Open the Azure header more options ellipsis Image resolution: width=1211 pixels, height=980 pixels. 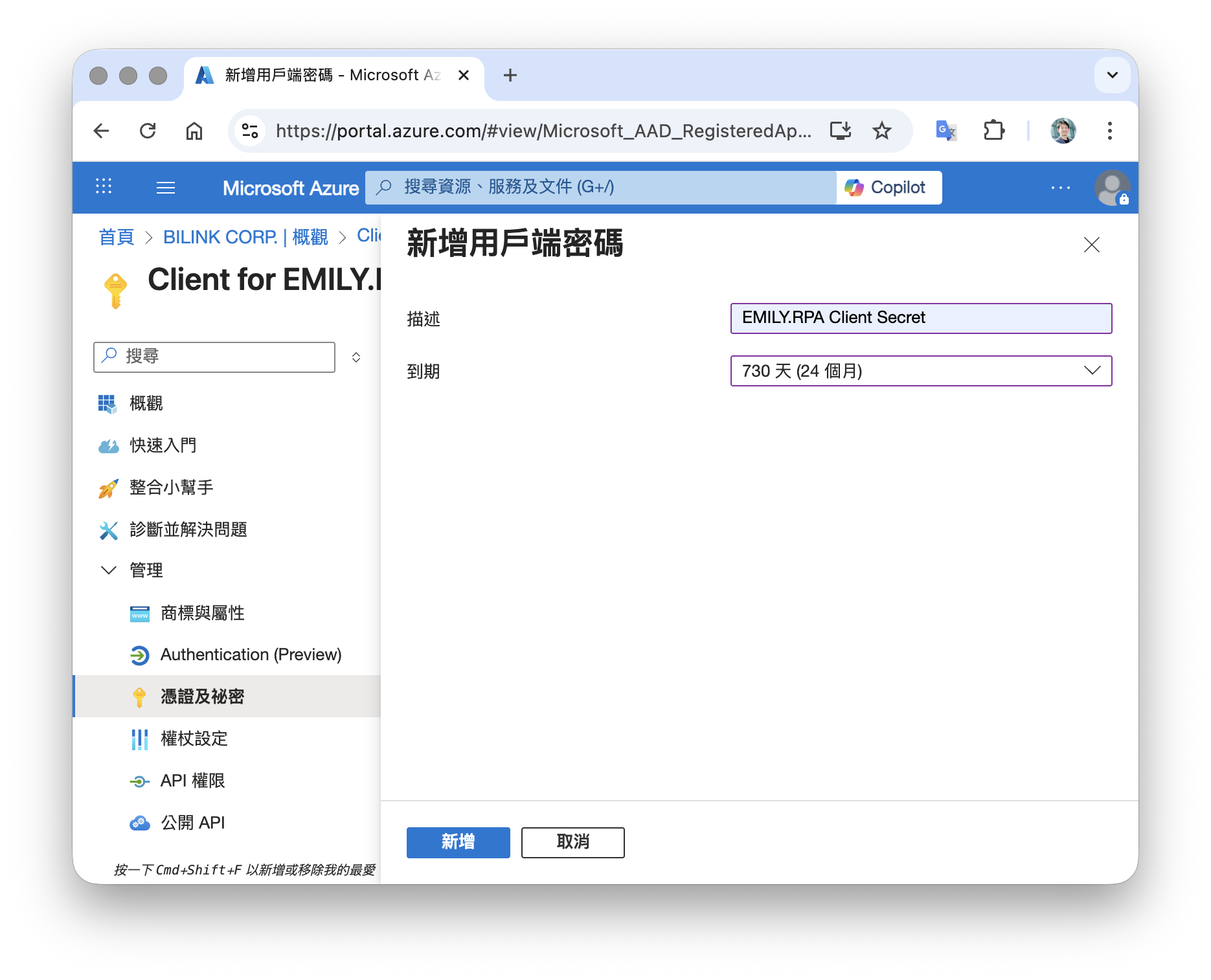pos(1060,188)
